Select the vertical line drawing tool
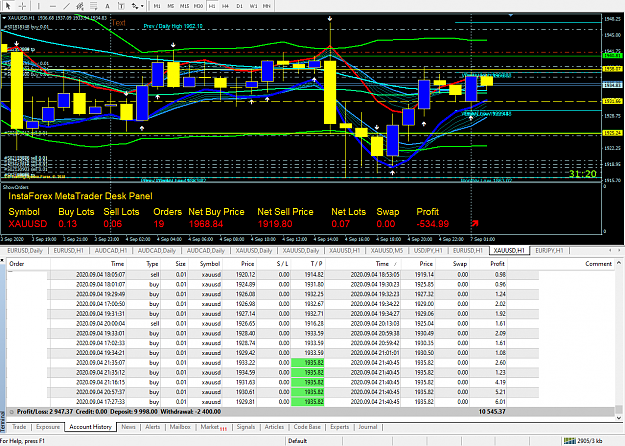The height and width of the screenshot is (446, 625). click(38, 6)
